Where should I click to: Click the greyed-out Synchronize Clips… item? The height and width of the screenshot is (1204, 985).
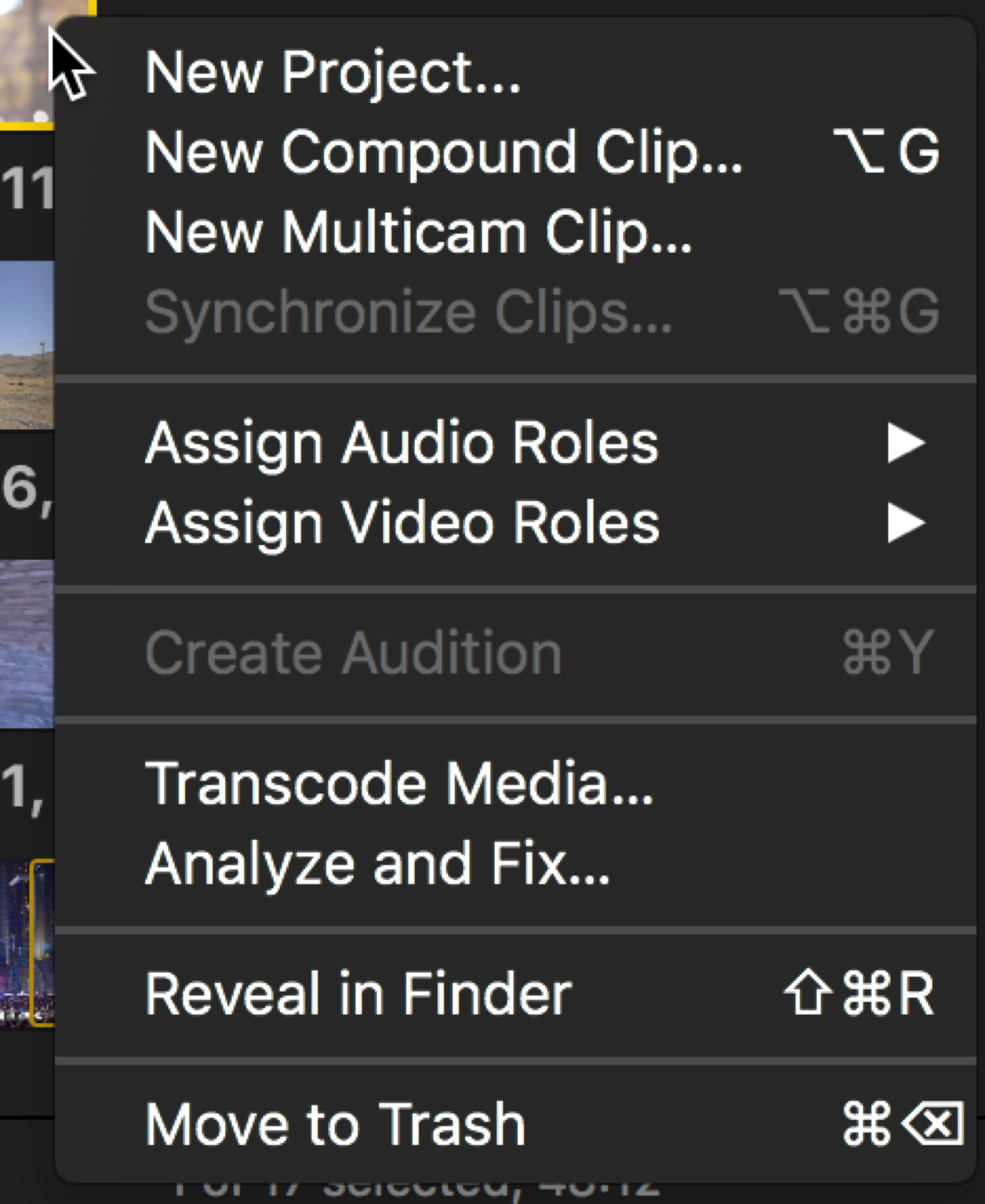(409, 312)
